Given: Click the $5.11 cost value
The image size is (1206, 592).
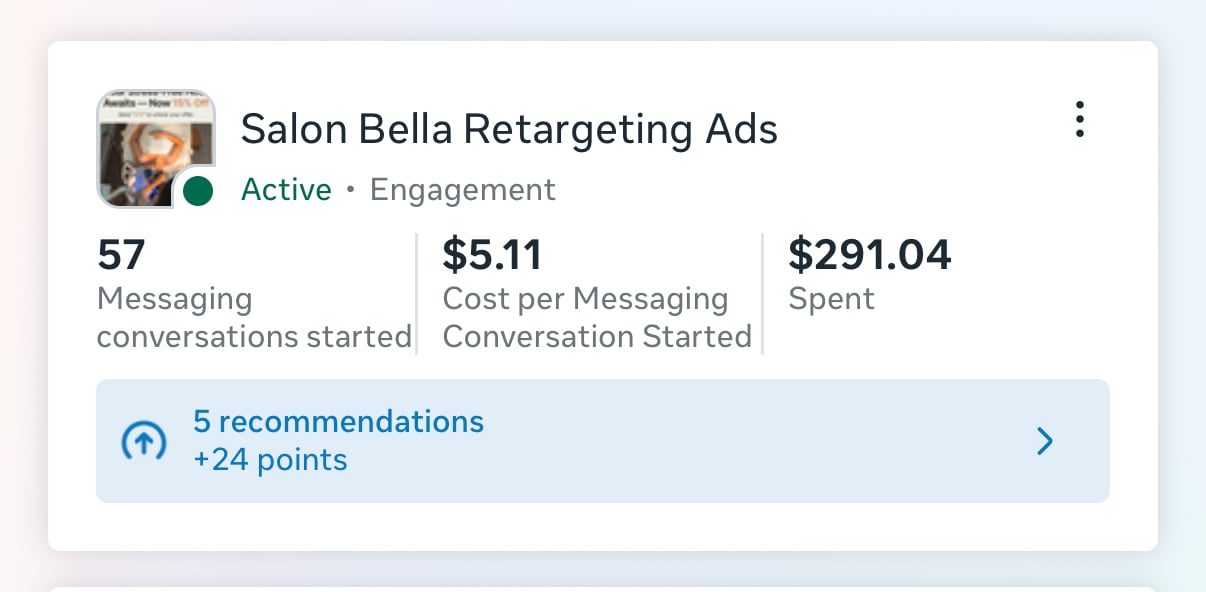Looking at the screenshot, I should (492, 255).
